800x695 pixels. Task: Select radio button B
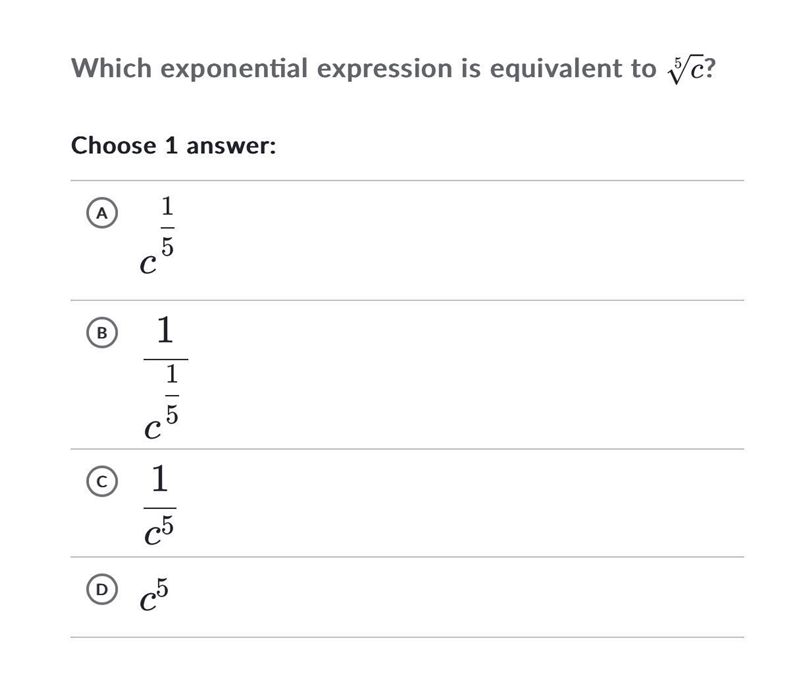click(102, 333)
